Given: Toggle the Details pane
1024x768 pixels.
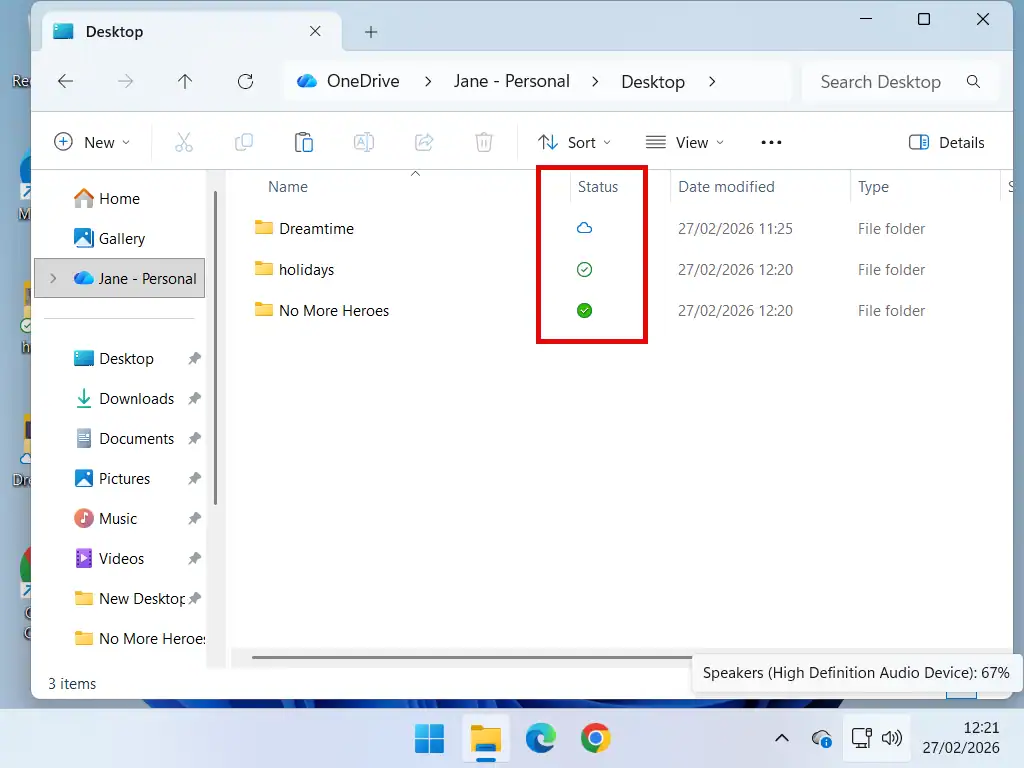Looking at the screenshot, I should 946,142.
